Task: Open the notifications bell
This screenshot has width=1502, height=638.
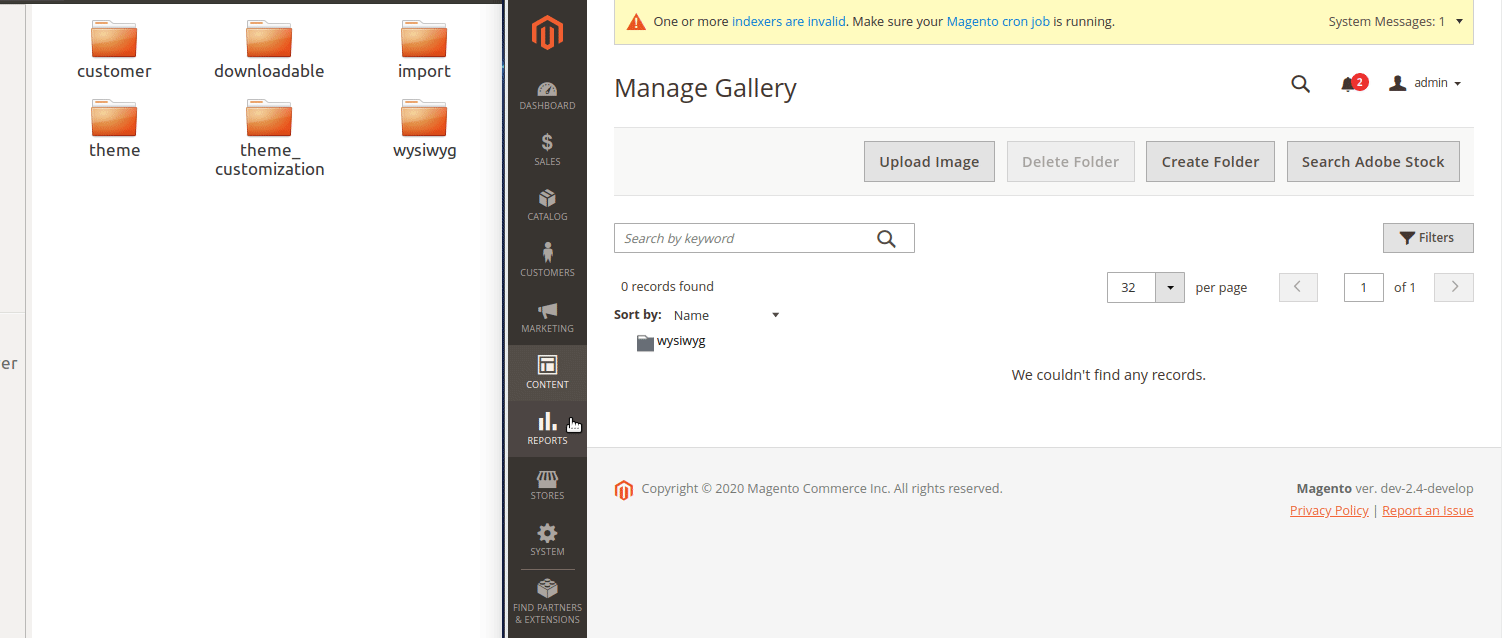Action: pos(1347,83)
